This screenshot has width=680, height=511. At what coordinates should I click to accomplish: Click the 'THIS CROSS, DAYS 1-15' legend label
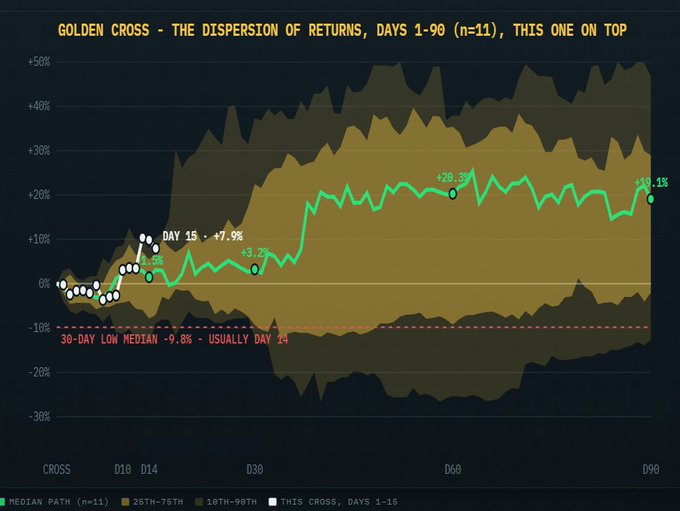coord(339,502)
